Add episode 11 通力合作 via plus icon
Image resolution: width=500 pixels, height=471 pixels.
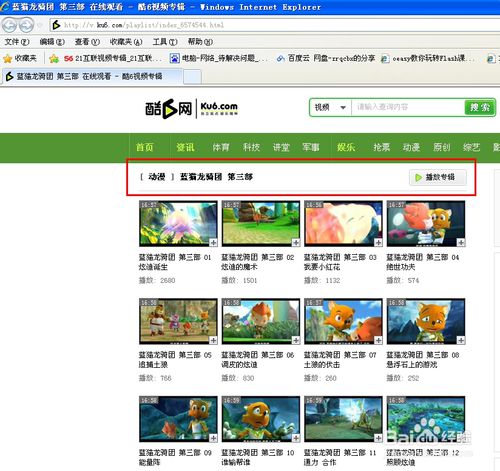[378, 438]
